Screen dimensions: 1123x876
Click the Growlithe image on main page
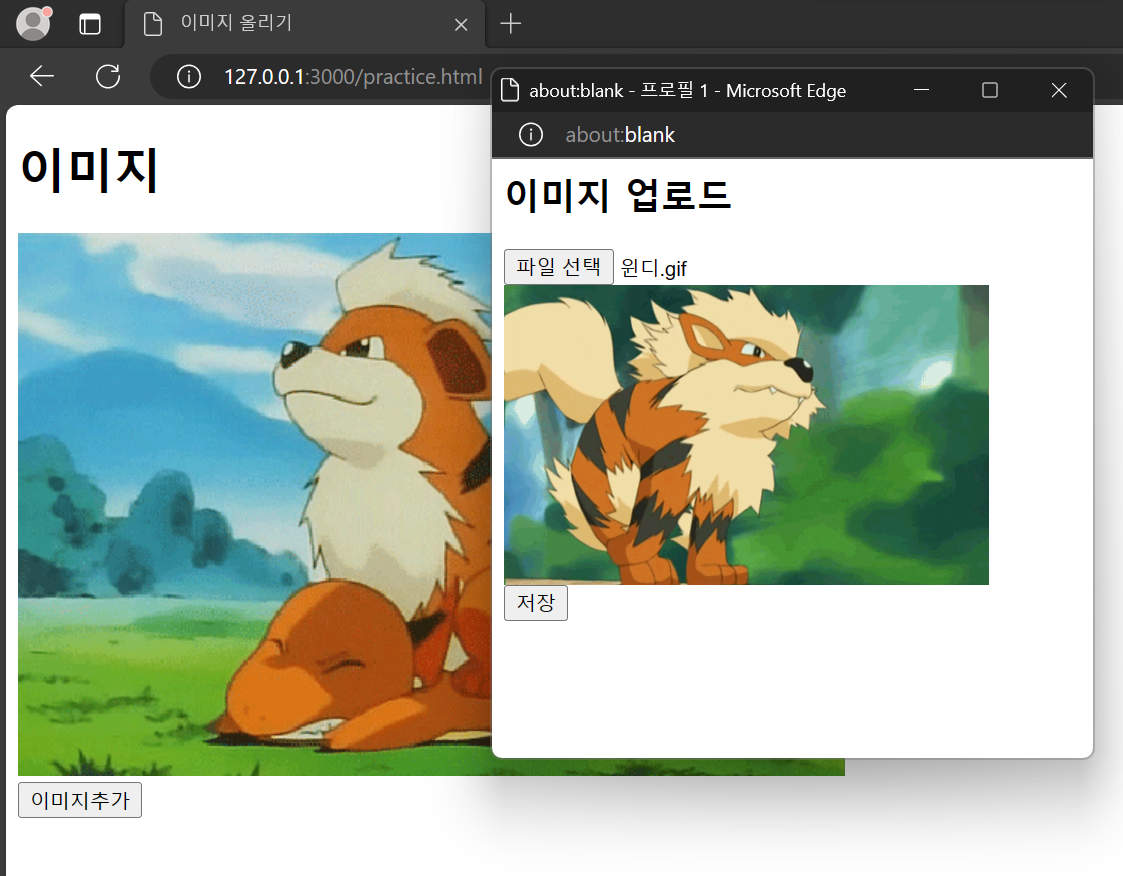254,504
